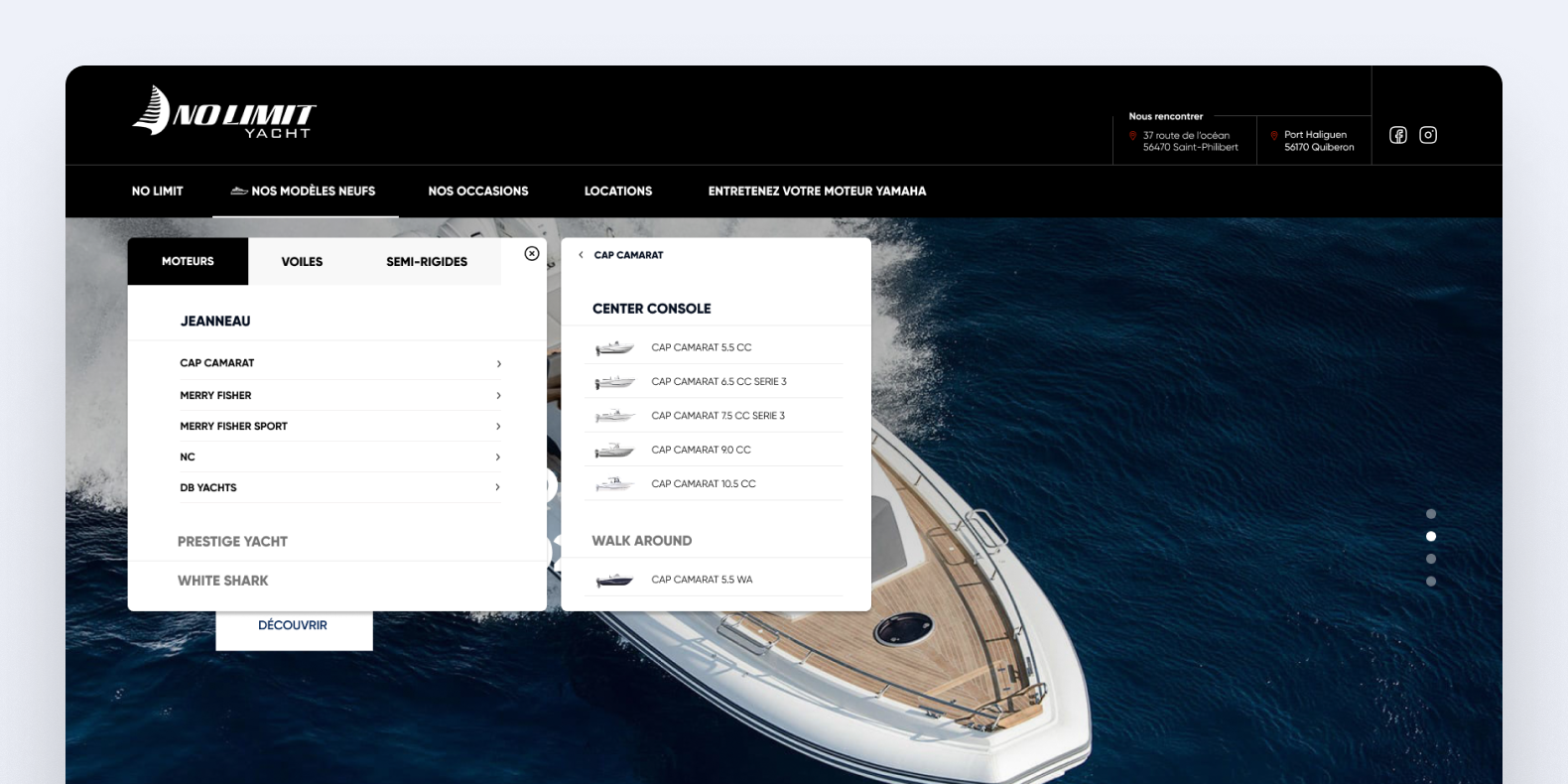Select the CAP CAMARAT range row
The height and width of the screenshot is (784, 1568).
point(340,363)
